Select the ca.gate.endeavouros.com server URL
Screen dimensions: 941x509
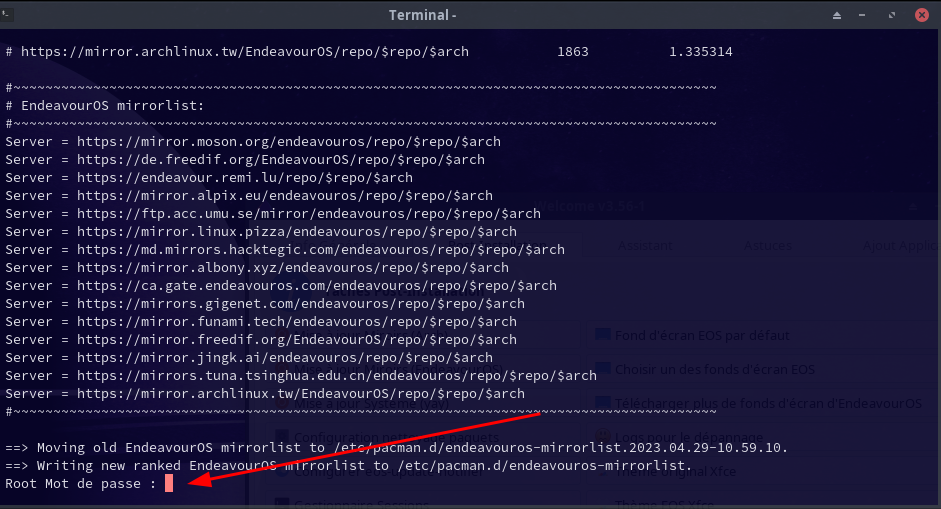(316, 285)
